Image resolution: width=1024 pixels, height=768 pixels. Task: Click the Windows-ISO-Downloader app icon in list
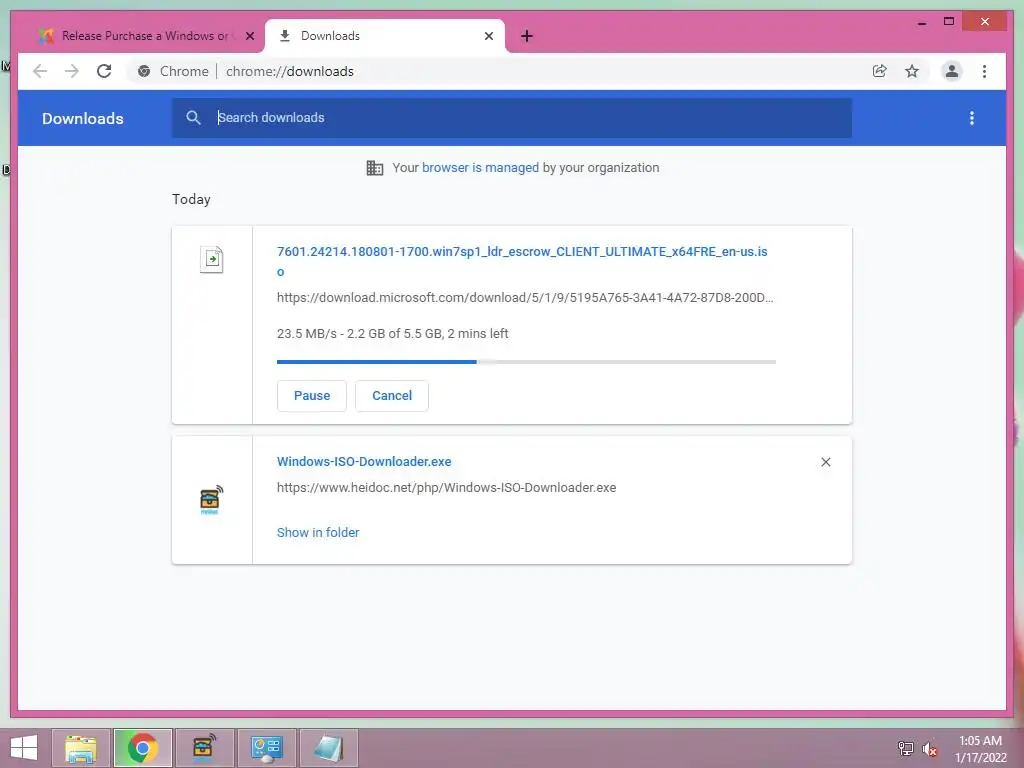click(x=211, y=500)
